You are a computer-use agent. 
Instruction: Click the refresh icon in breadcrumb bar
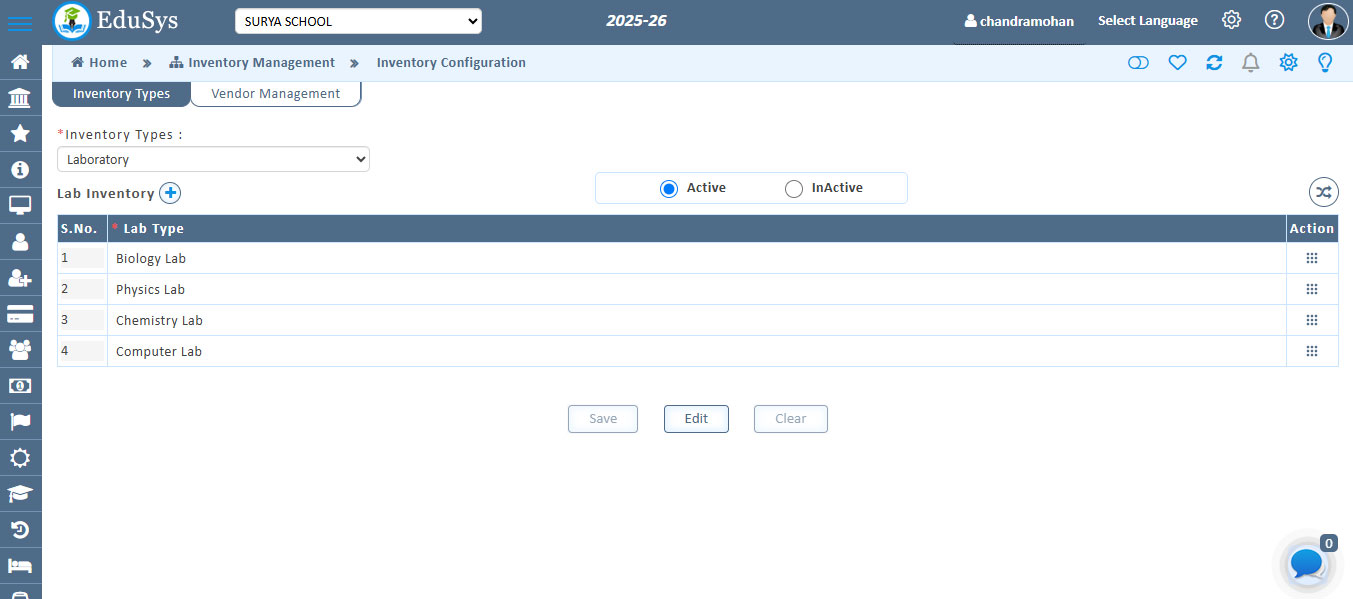(1214, 63)
